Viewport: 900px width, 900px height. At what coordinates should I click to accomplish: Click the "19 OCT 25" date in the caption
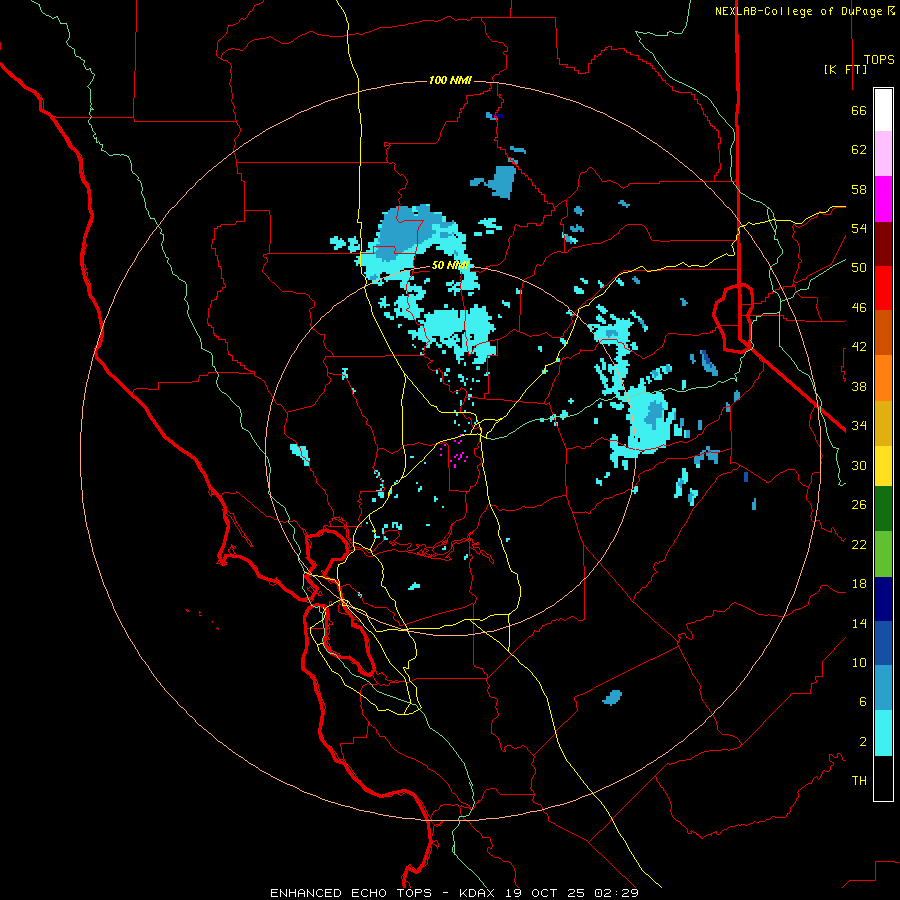click(x=545, y=893)
